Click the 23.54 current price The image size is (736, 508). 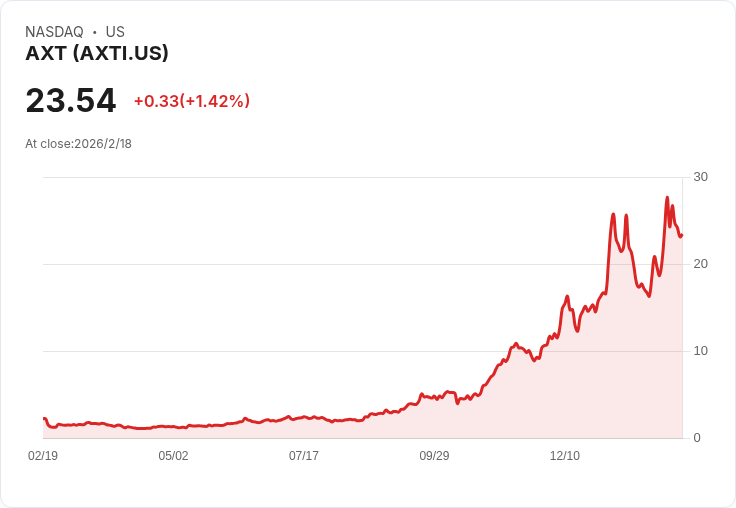point(70,100)
